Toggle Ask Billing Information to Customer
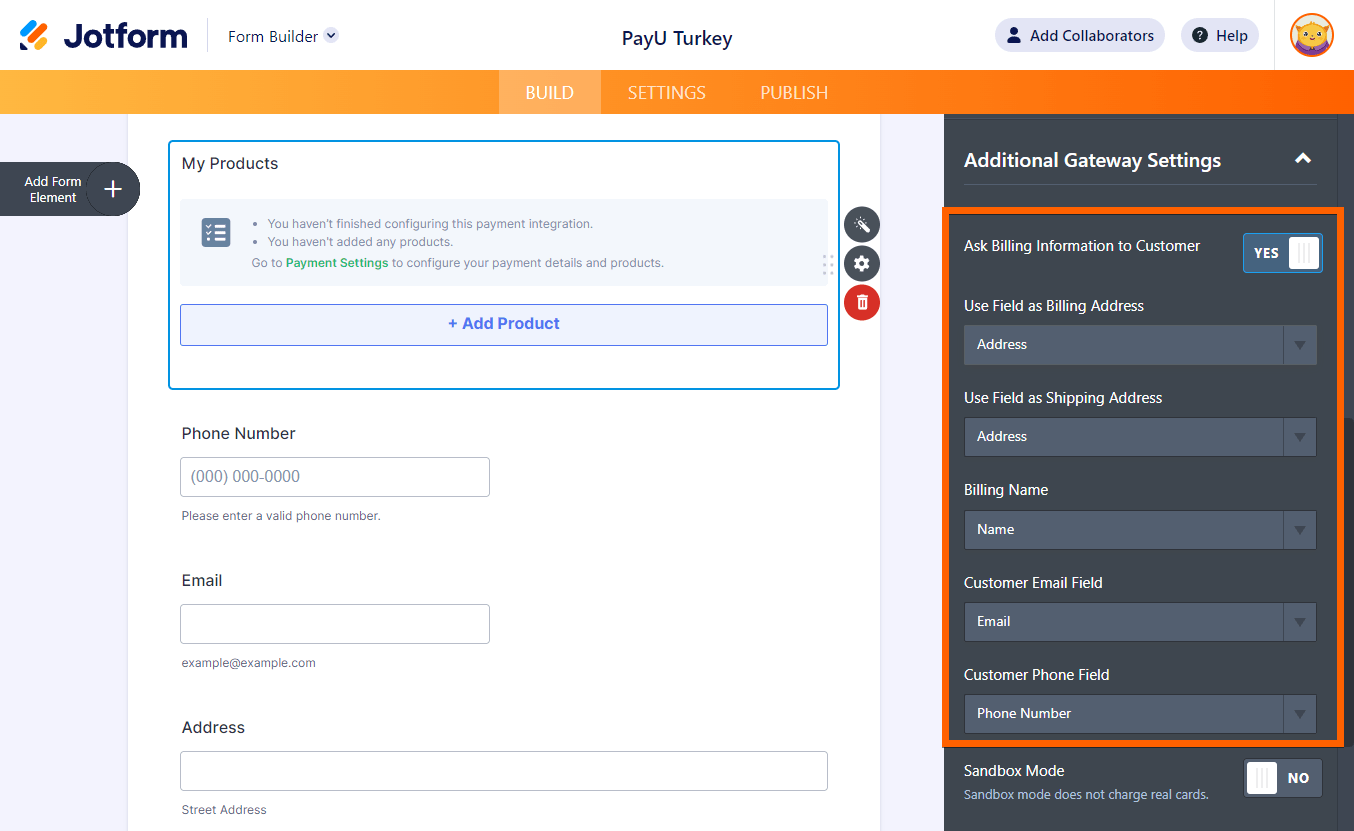 (x=1282, y=253)
